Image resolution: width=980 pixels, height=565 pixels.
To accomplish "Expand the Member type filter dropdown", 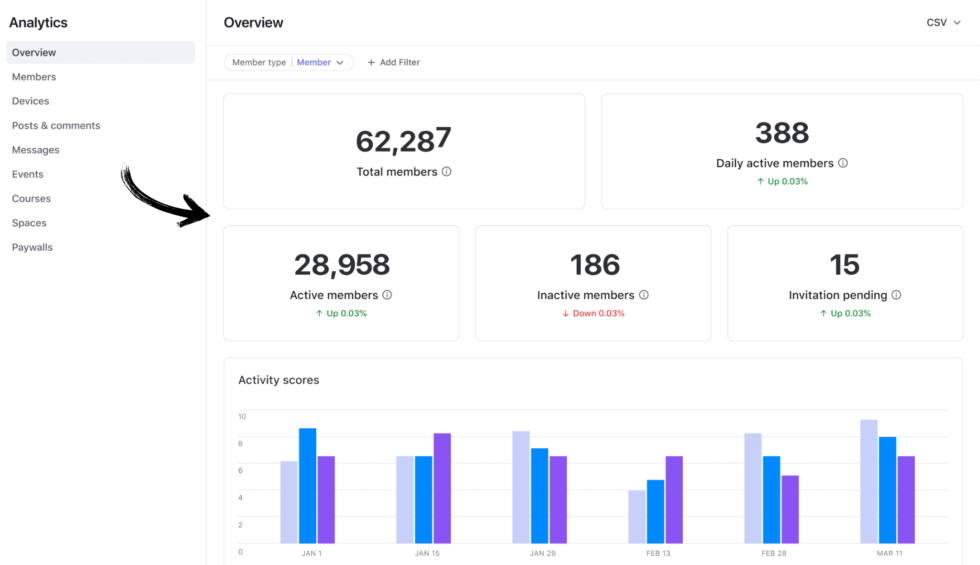I will click(340, 63).
